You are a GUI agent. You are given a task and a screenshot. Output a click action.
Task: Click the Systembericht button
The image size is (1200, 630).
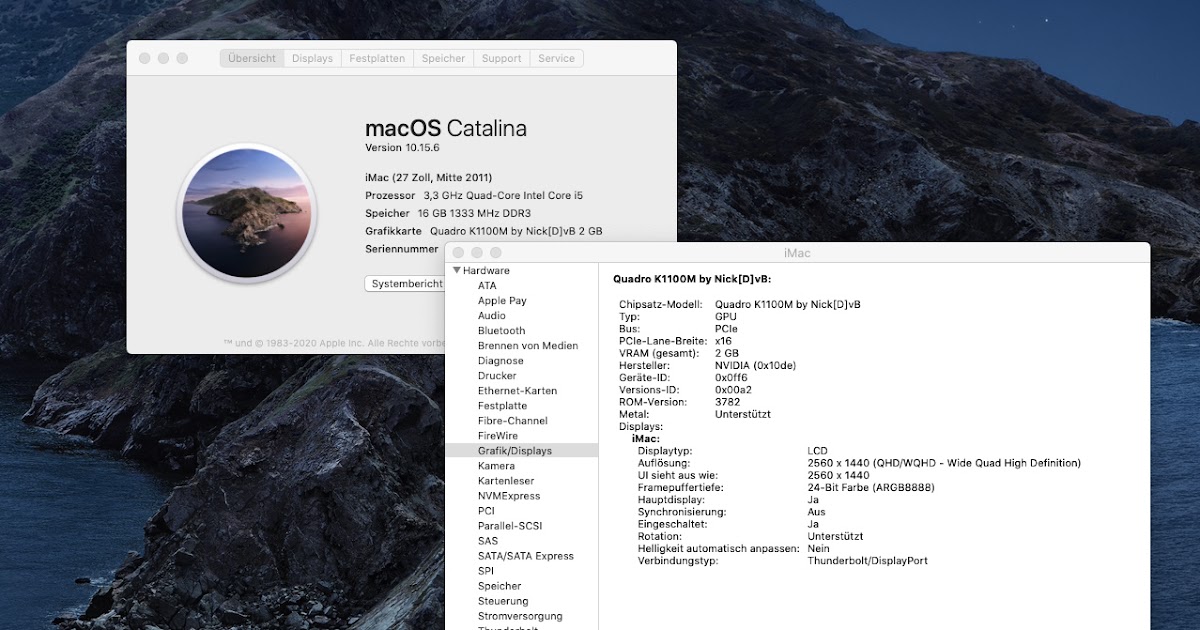(407, 283)
